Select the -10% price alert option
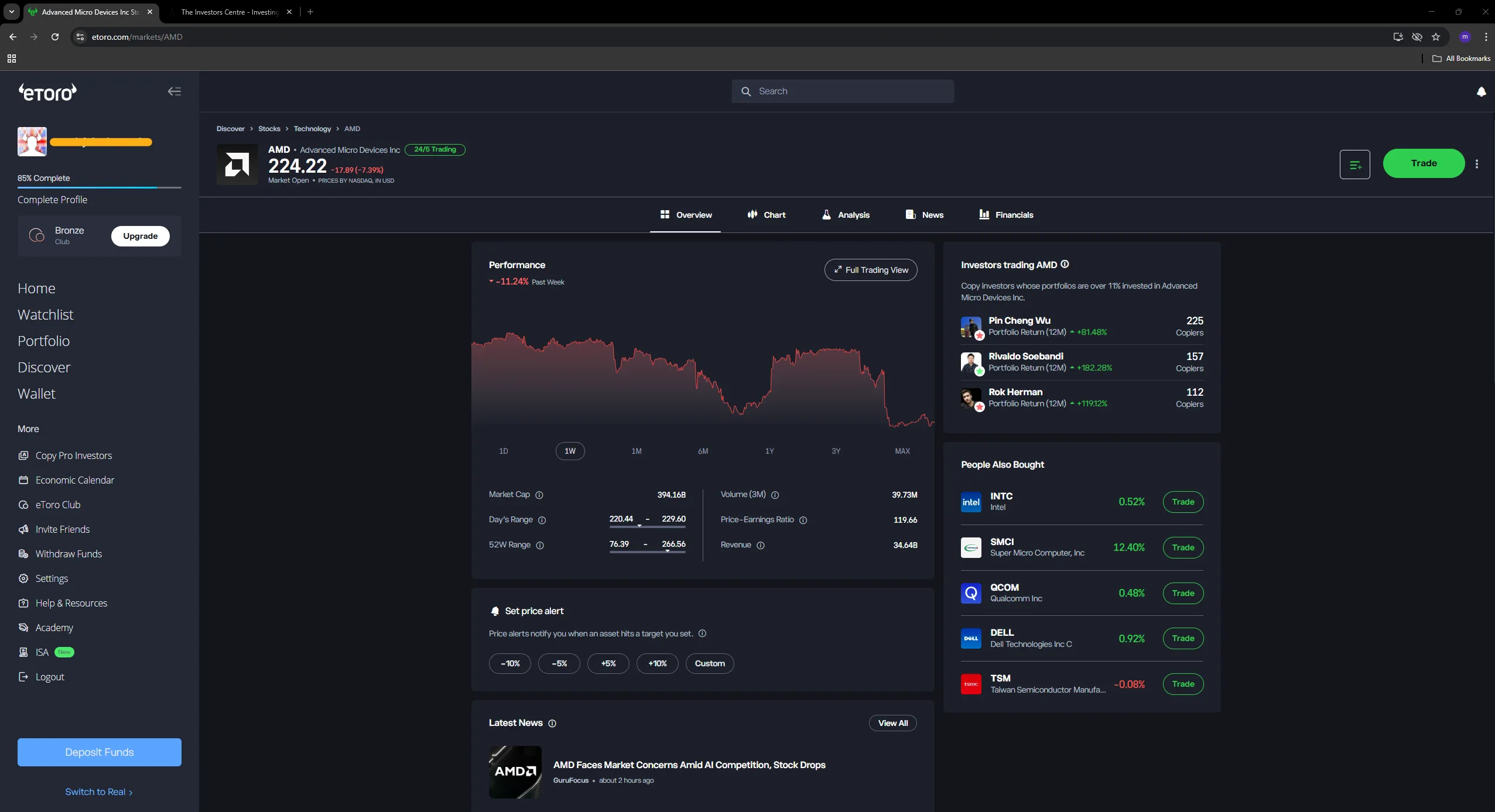The image size is (1495, 812). (509, 663)
